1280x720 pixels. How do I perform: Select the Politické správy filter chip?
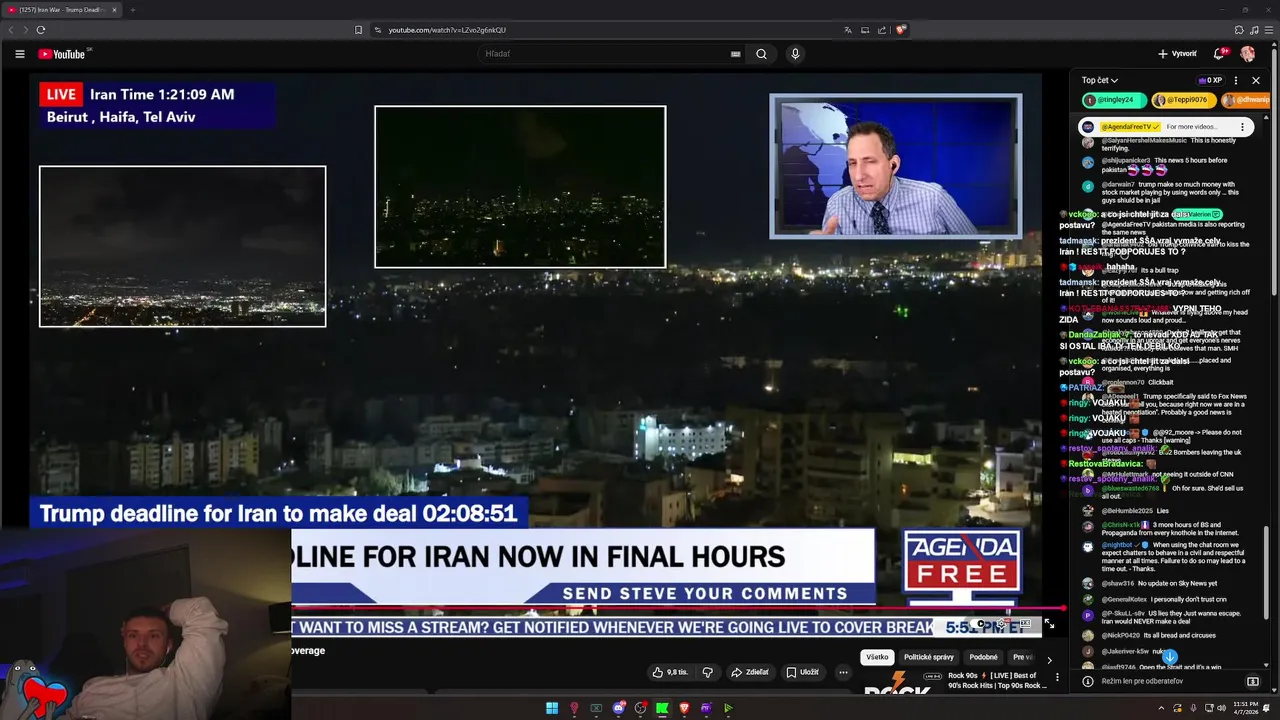929,657
